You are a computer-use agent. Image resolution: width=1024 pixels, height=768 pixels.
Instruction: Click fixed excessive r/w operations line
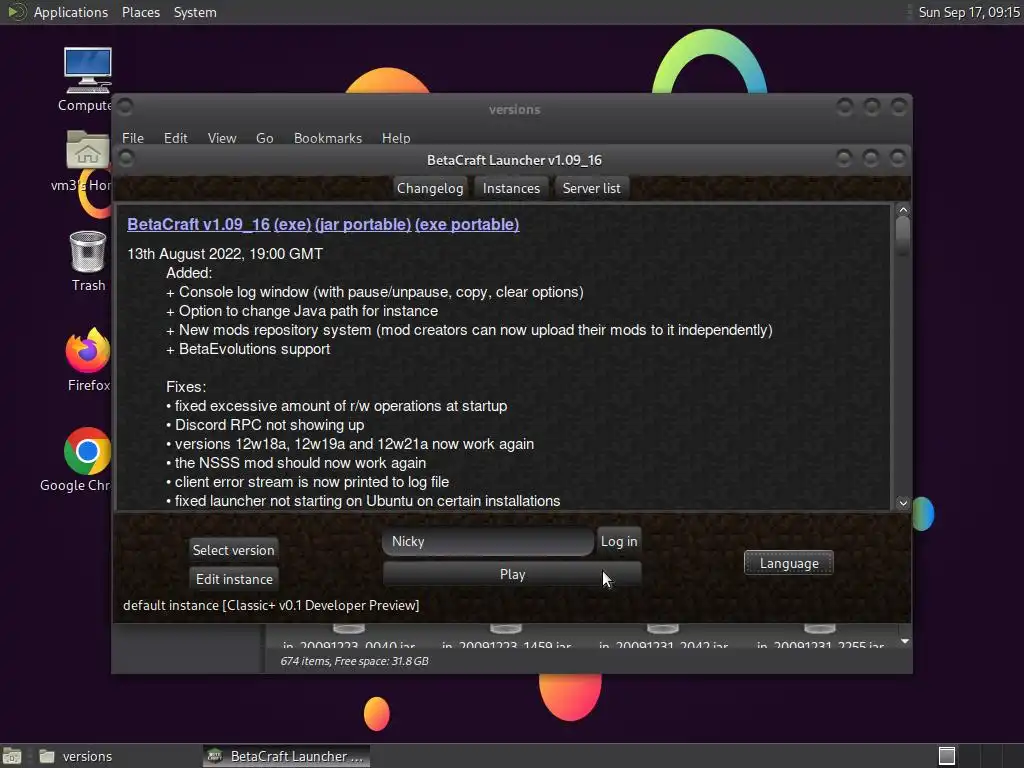tap(336, 406)
